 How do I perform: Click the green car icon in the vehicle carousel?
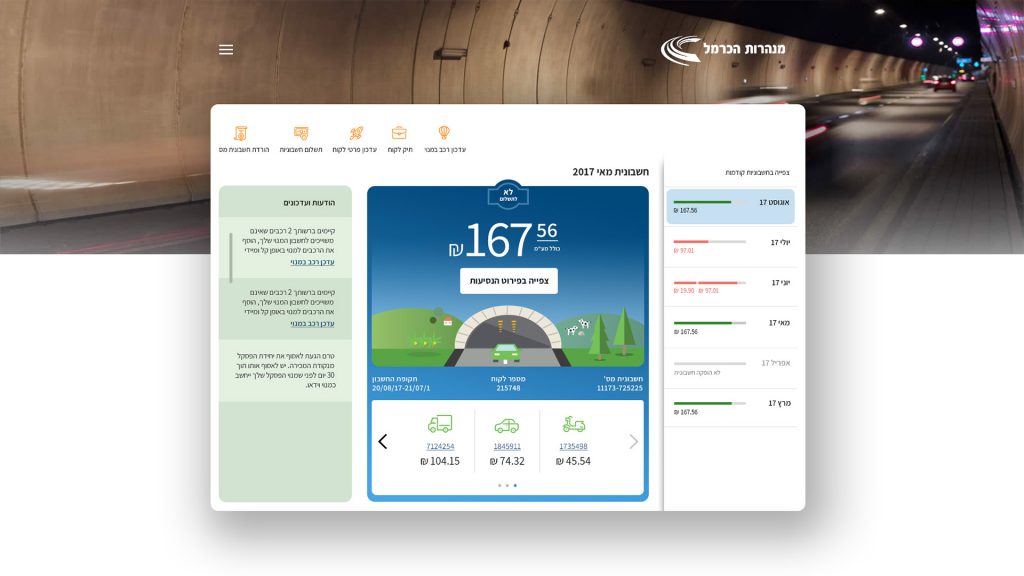click(x=507, y=424)
